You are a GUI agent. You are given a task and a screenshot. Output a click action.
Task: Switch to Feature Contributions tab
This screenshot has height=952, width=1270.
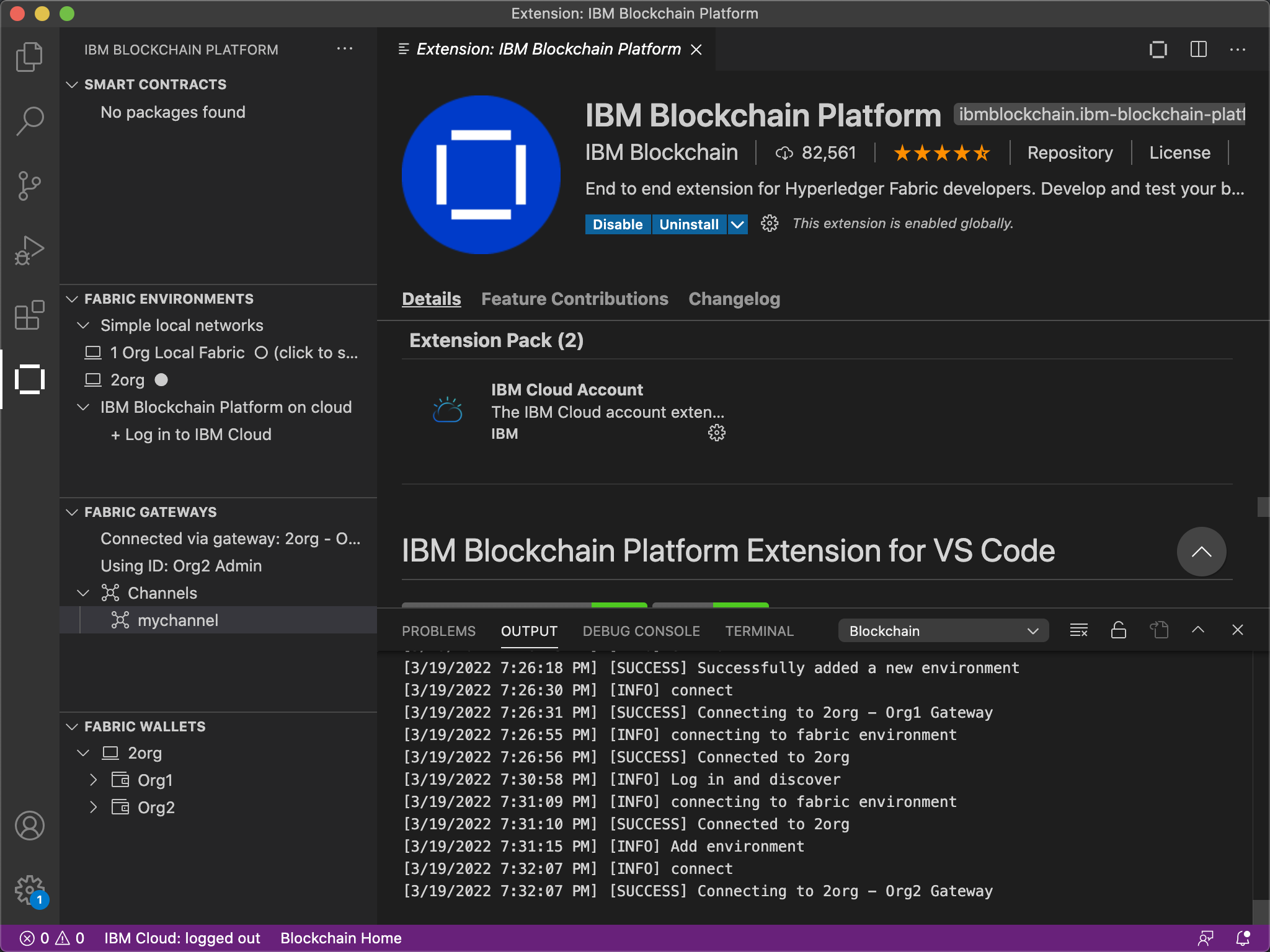[575, 299]
